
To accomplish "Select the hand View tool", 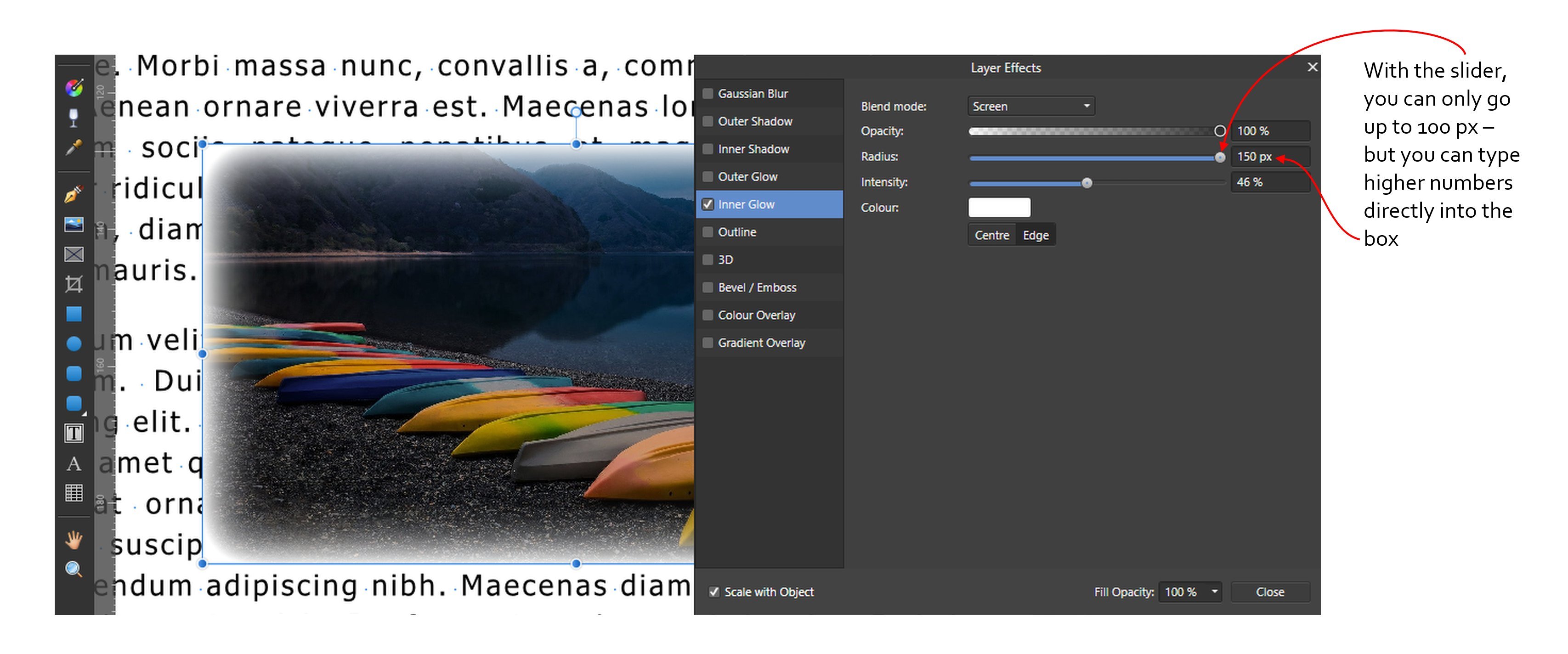I will click(74, 540).
